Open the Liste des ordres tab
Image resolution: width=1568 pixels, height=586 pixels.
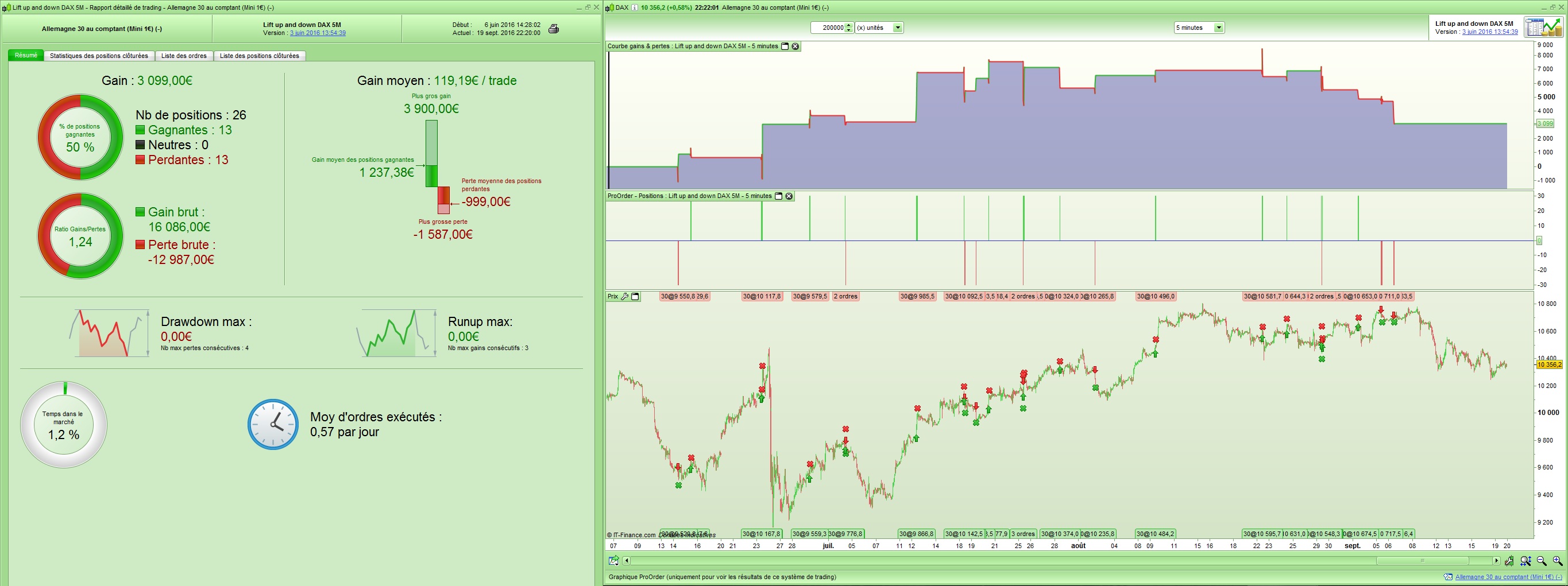coord(184,56)
